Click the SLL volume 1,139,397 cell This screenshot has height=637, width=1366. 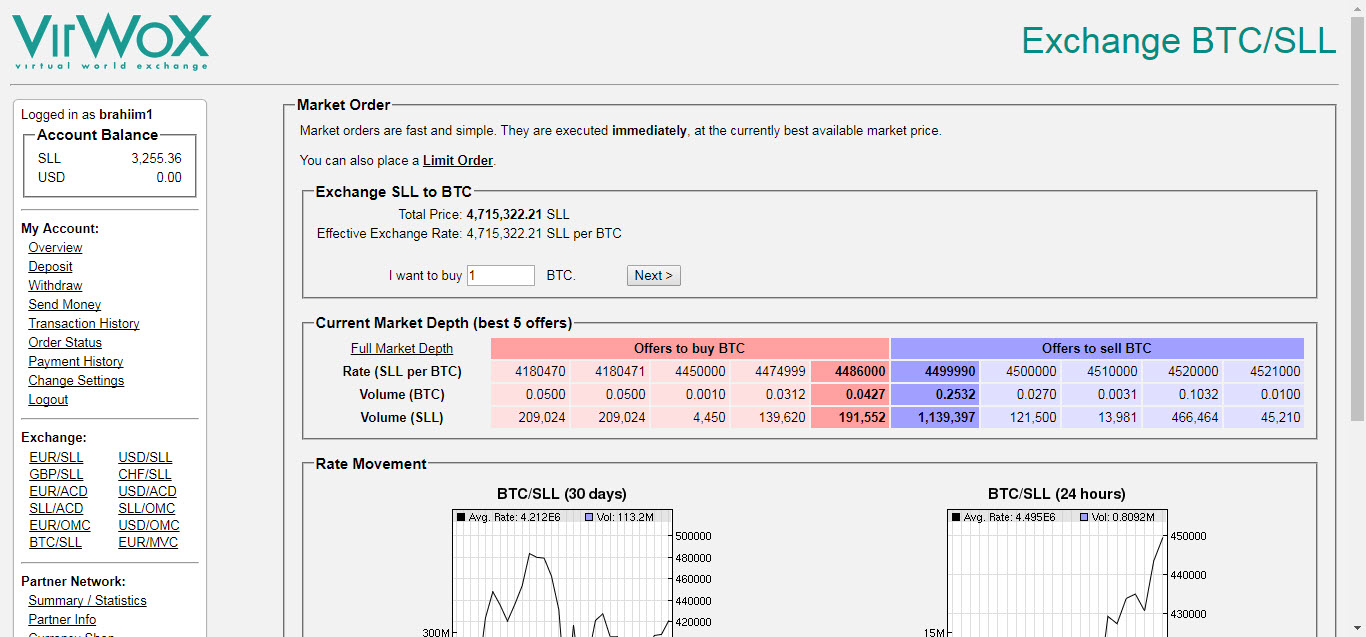point(935,418)
